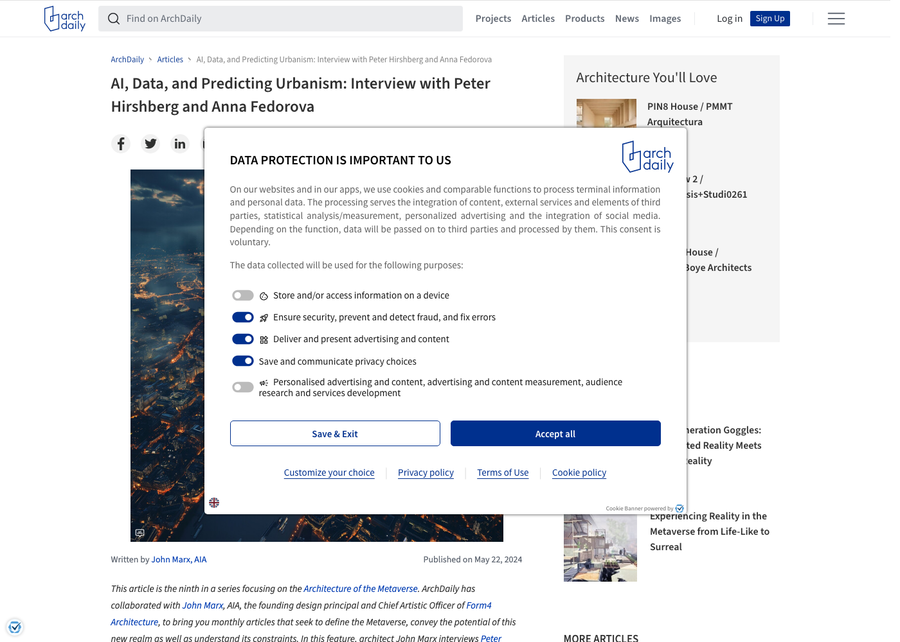Open PIN8 House / PMMT Arquitectura article

[689, 114]
